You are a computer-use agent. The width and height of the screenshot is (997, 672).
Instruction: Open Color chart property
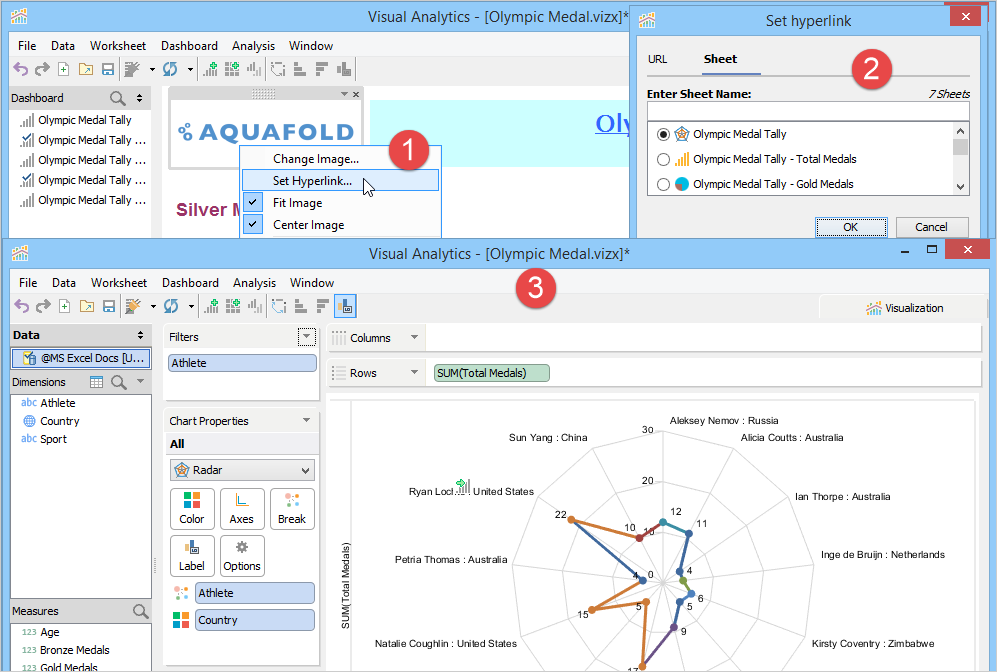[191, 509]
